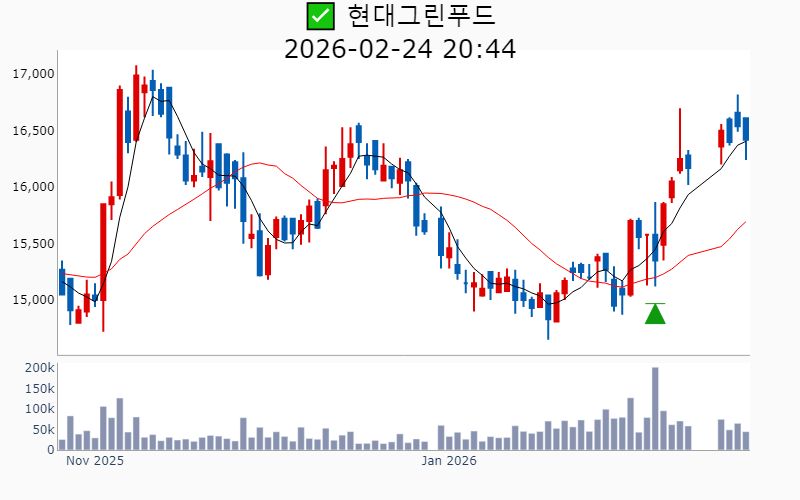
Task: Click the 15,500 price axis label
Action: click(32, 243)
